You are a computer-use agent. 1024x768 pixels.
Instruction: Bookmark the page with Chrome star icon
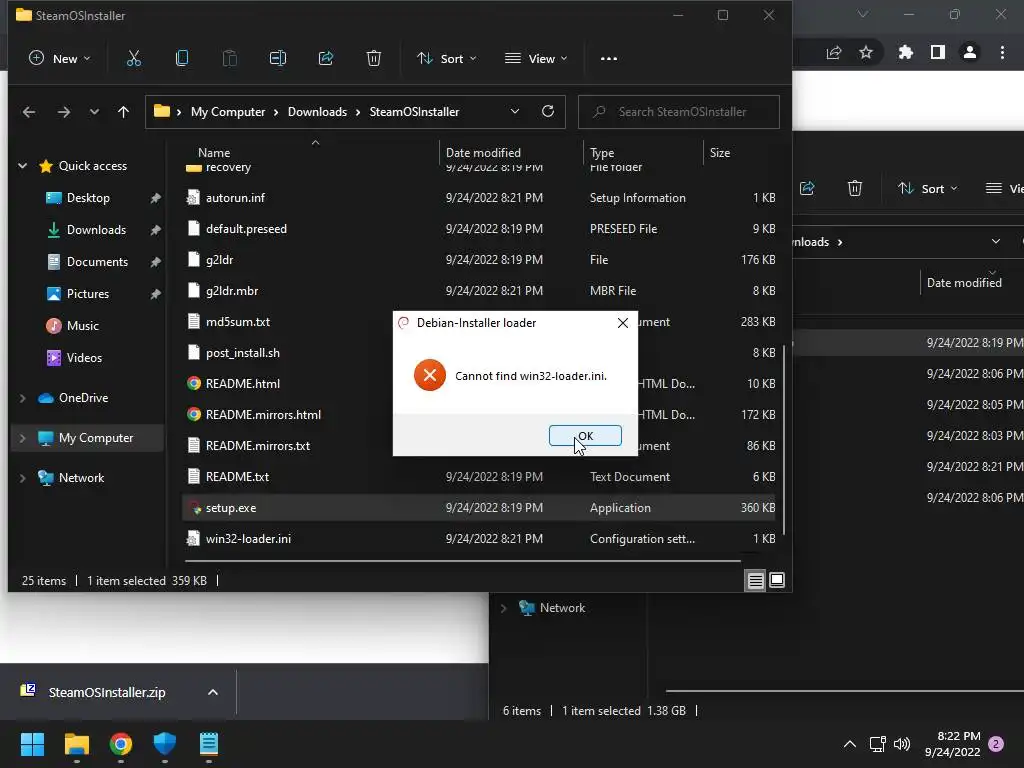click(x=866, y=52)
